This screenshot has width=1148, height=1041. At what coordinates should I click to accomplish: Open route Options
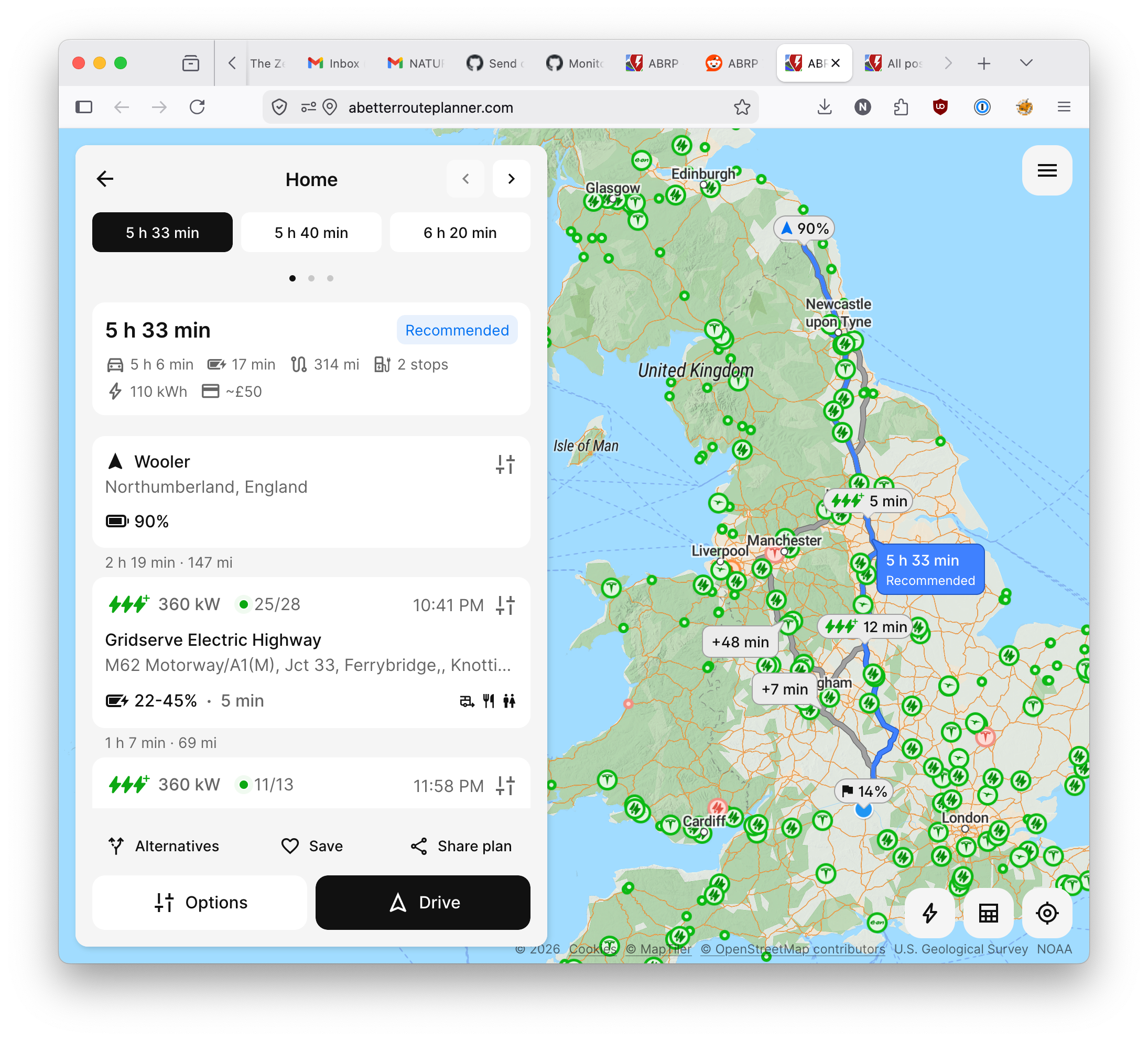coord(199,903)
